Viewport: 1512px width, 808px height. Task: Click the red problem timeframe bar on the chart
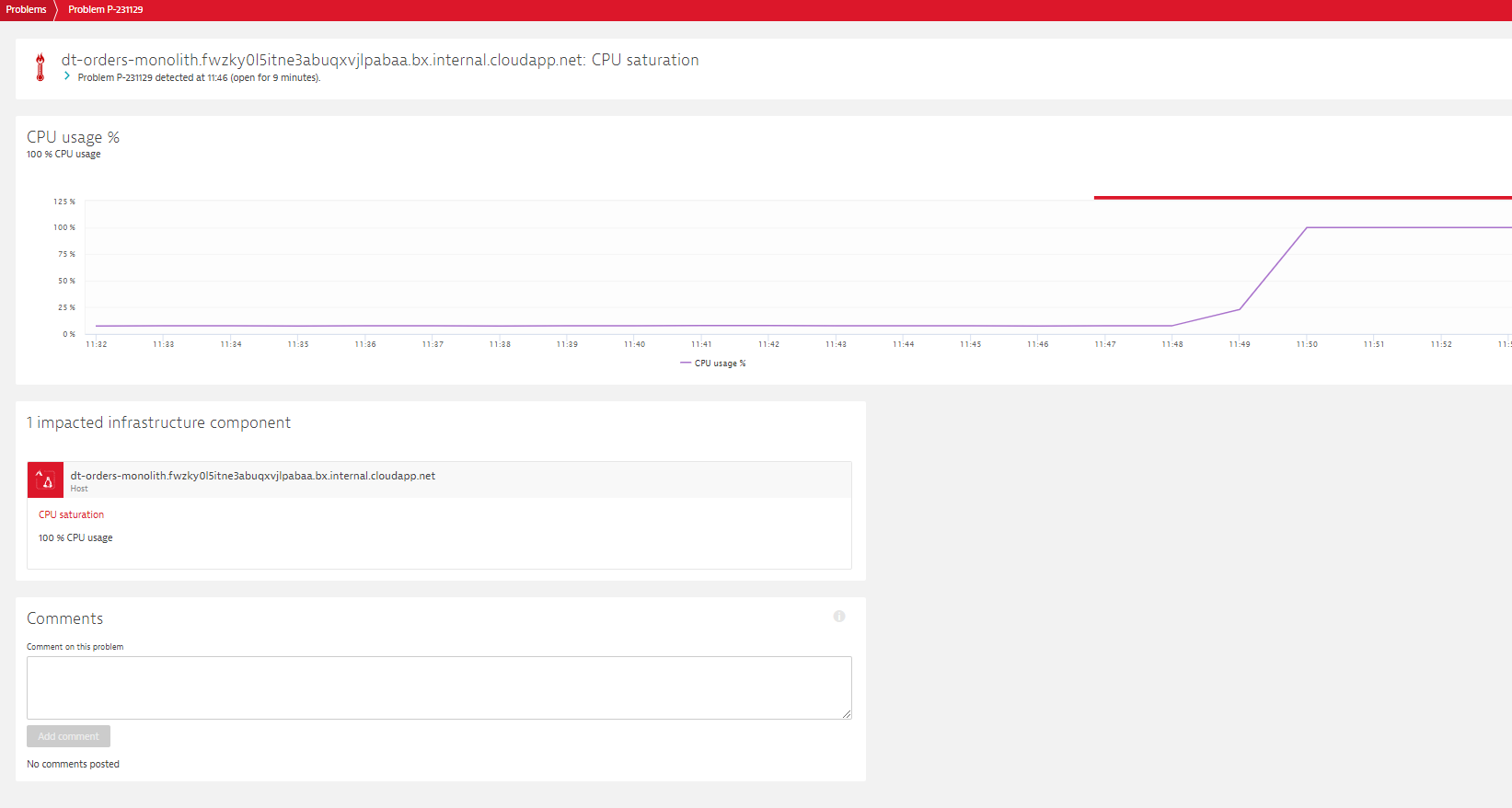click(x=1301, y=197)
